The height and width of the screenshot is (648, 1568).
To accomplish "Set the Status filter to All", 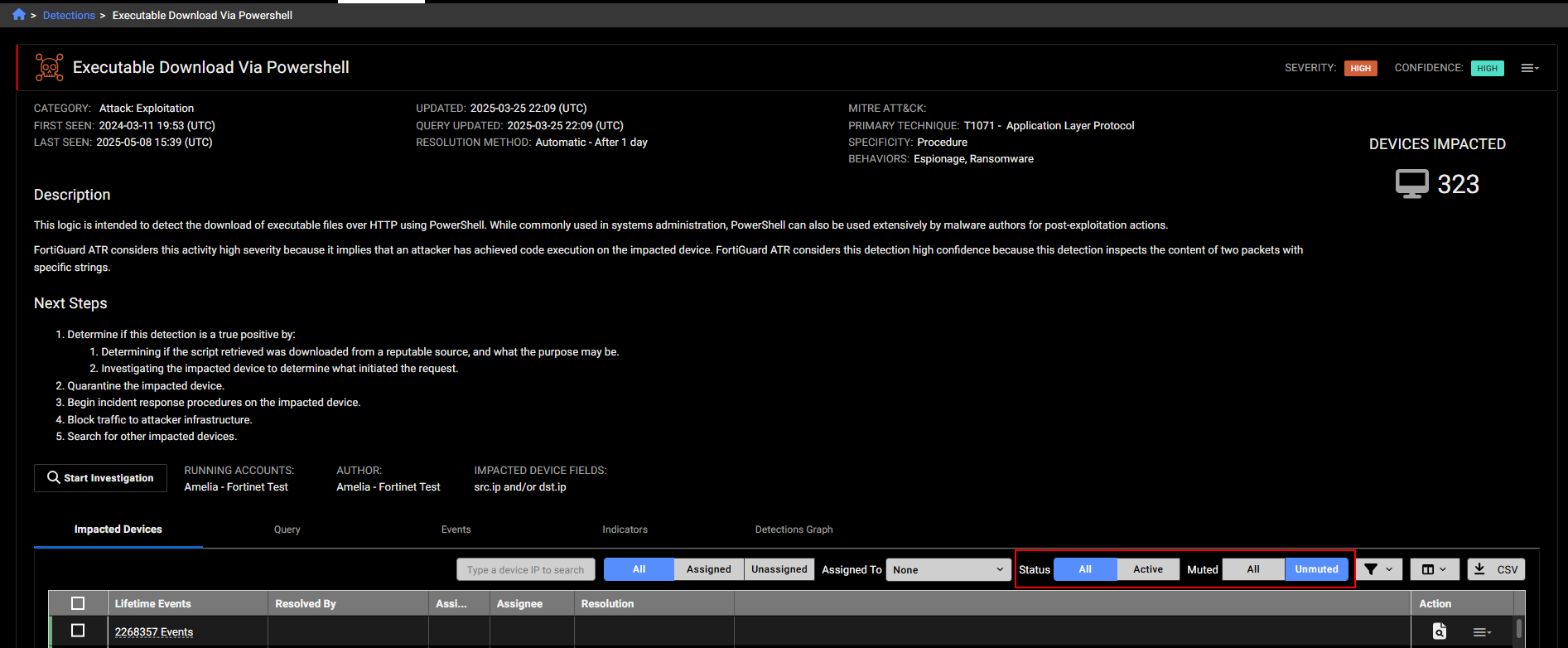I will [x=1085, y=569].
